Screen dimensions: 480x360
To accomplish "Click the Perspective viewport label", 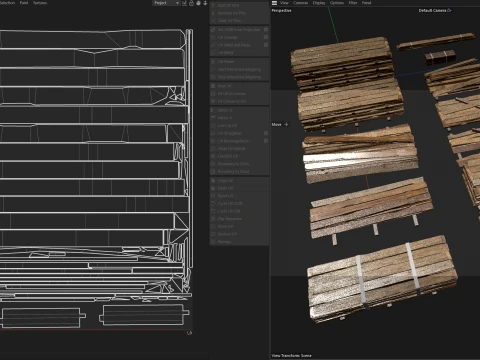I will (x=281, y=11).
